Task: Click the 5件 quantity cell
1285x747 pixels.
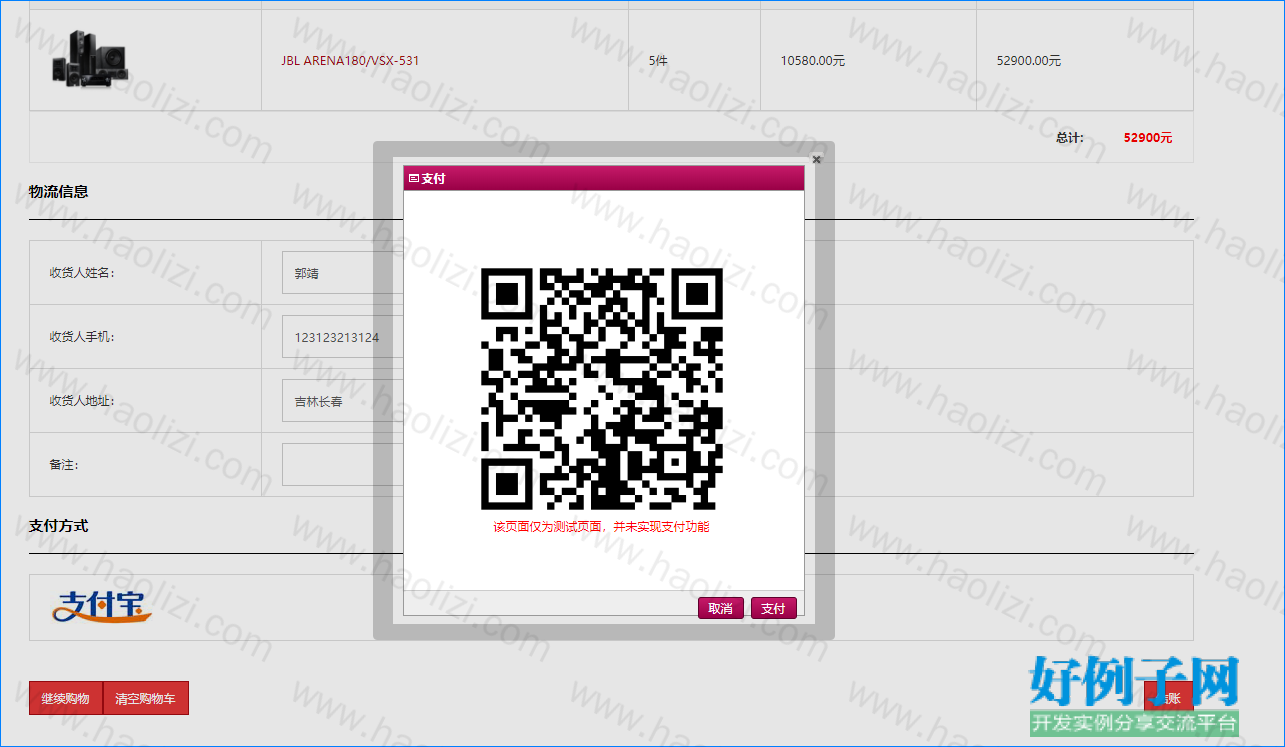Action: click(694, 61)
